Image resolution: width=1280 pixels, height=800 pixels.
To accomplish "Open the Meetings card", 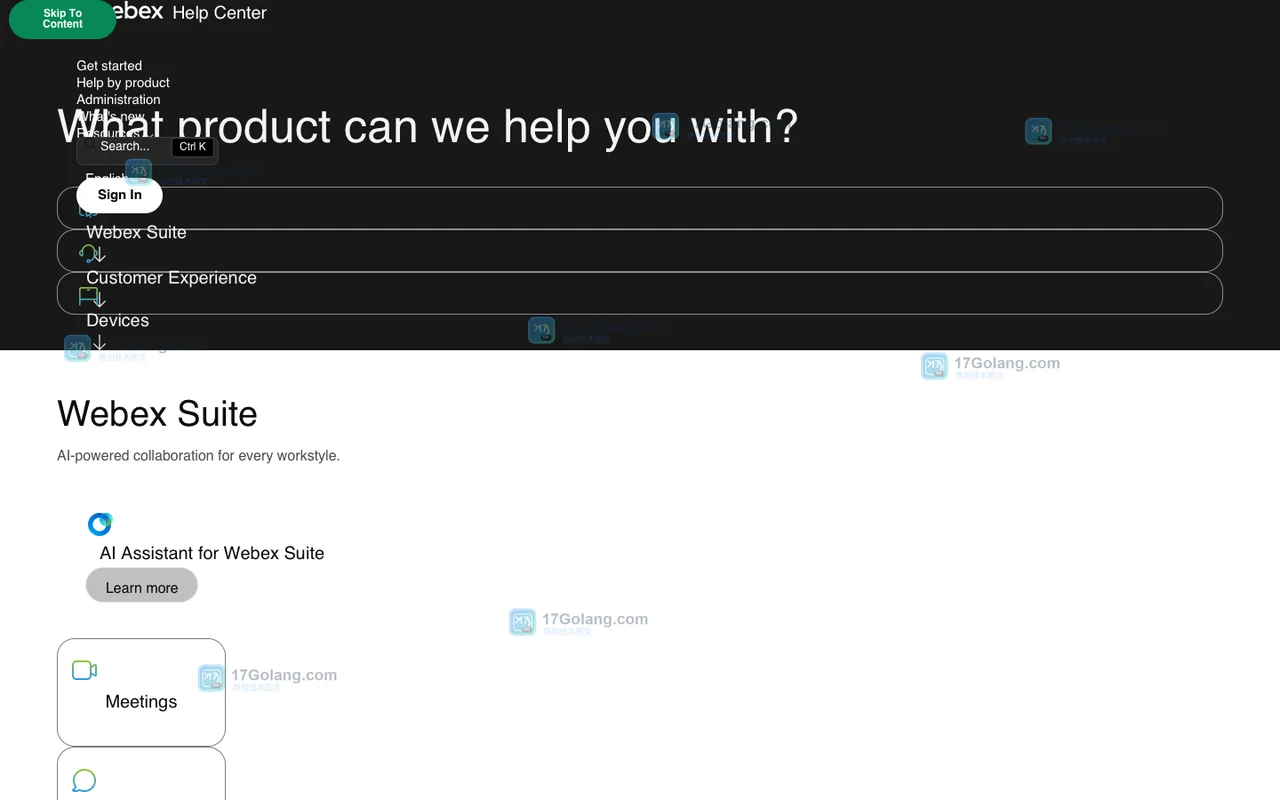I will pyautogui.click(x=141, y=692).
